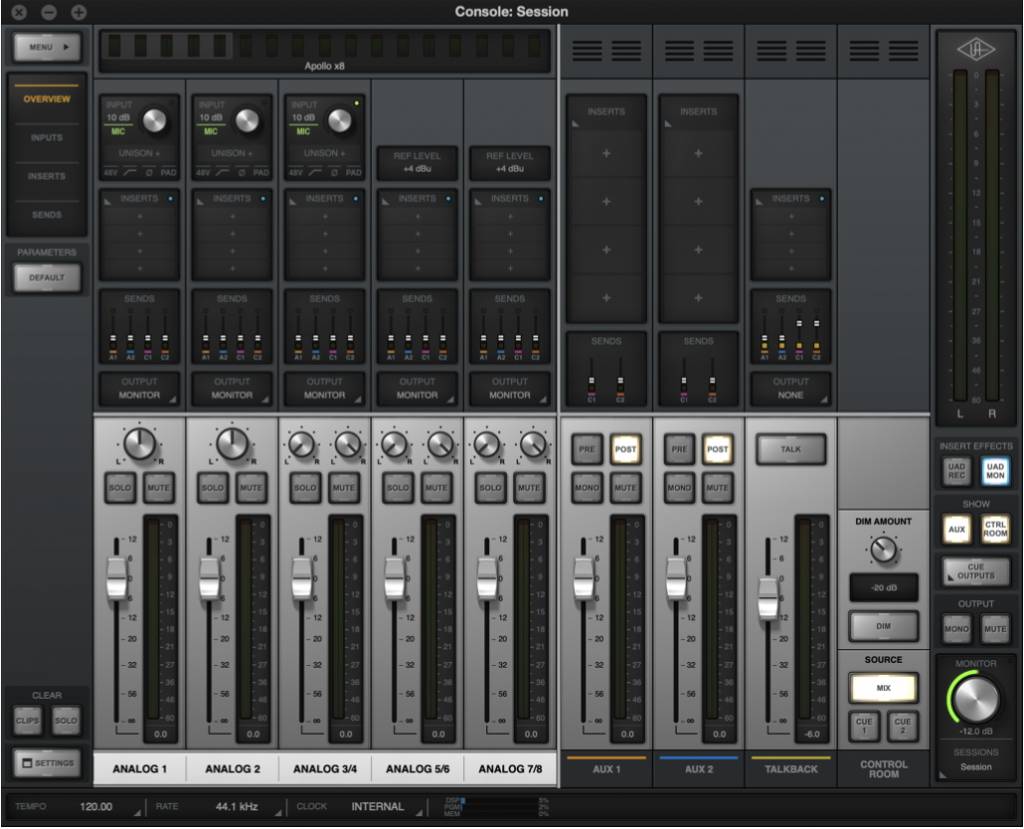Solo the ANALOG 2 channel
Viewport: 1024px width, 829px height.
pyautogui.click(x=211, y=487)
